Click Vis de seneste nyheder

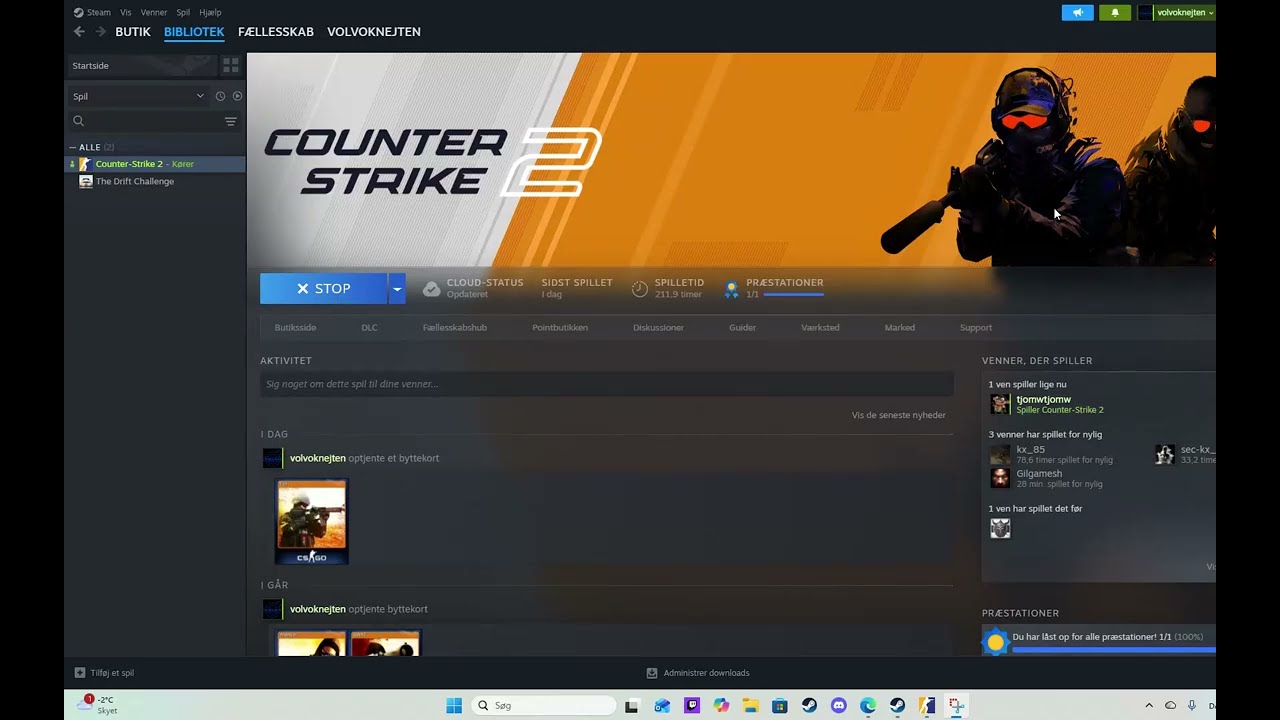click(898, 415)
